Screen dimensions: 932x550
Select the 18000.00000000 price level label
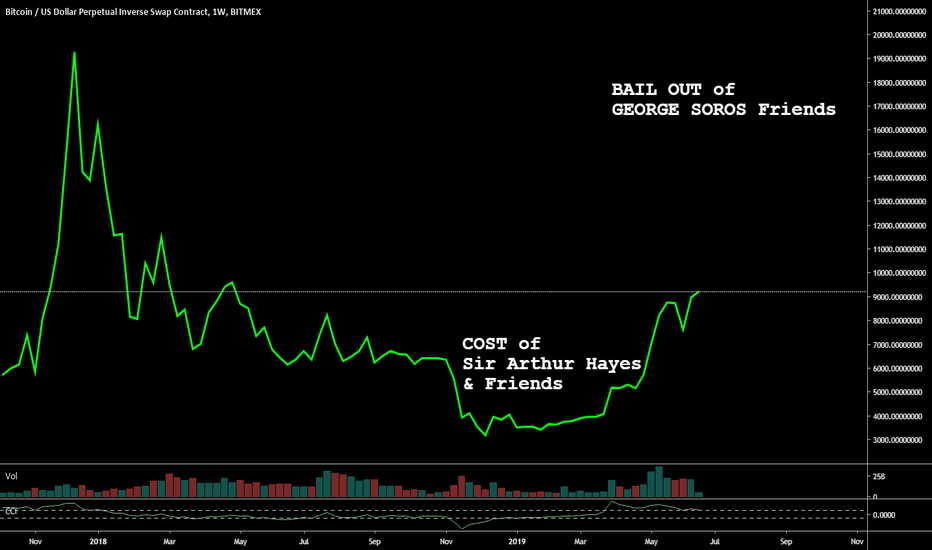click(x=899, y=83)
